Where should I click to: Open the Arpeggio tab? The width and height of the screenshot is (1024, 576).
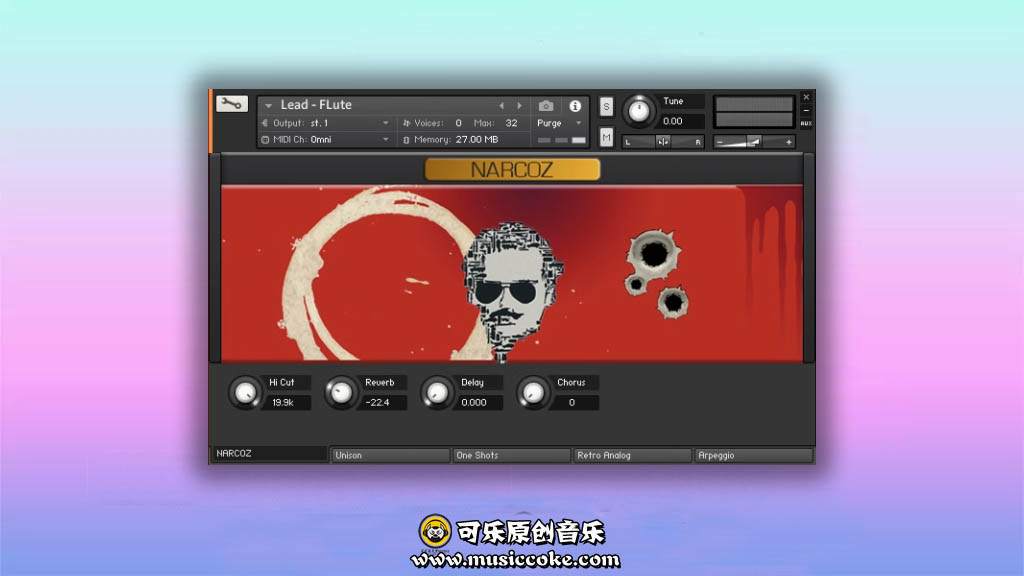(x=753, y=455)
